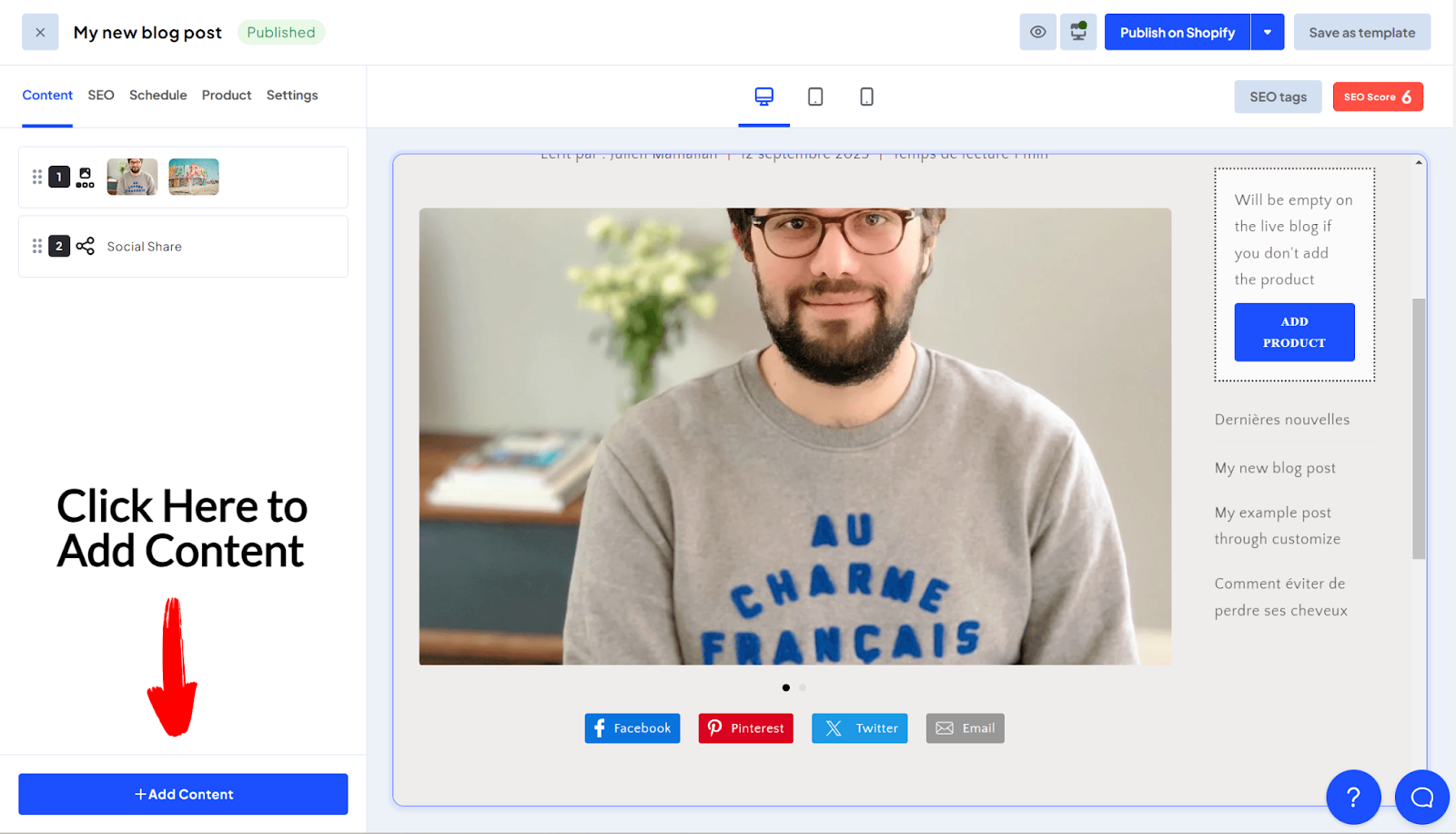The width and height of the screenshot is (1456, 834).
Task: Click the Social Share block icon
Action: (85, 246)
